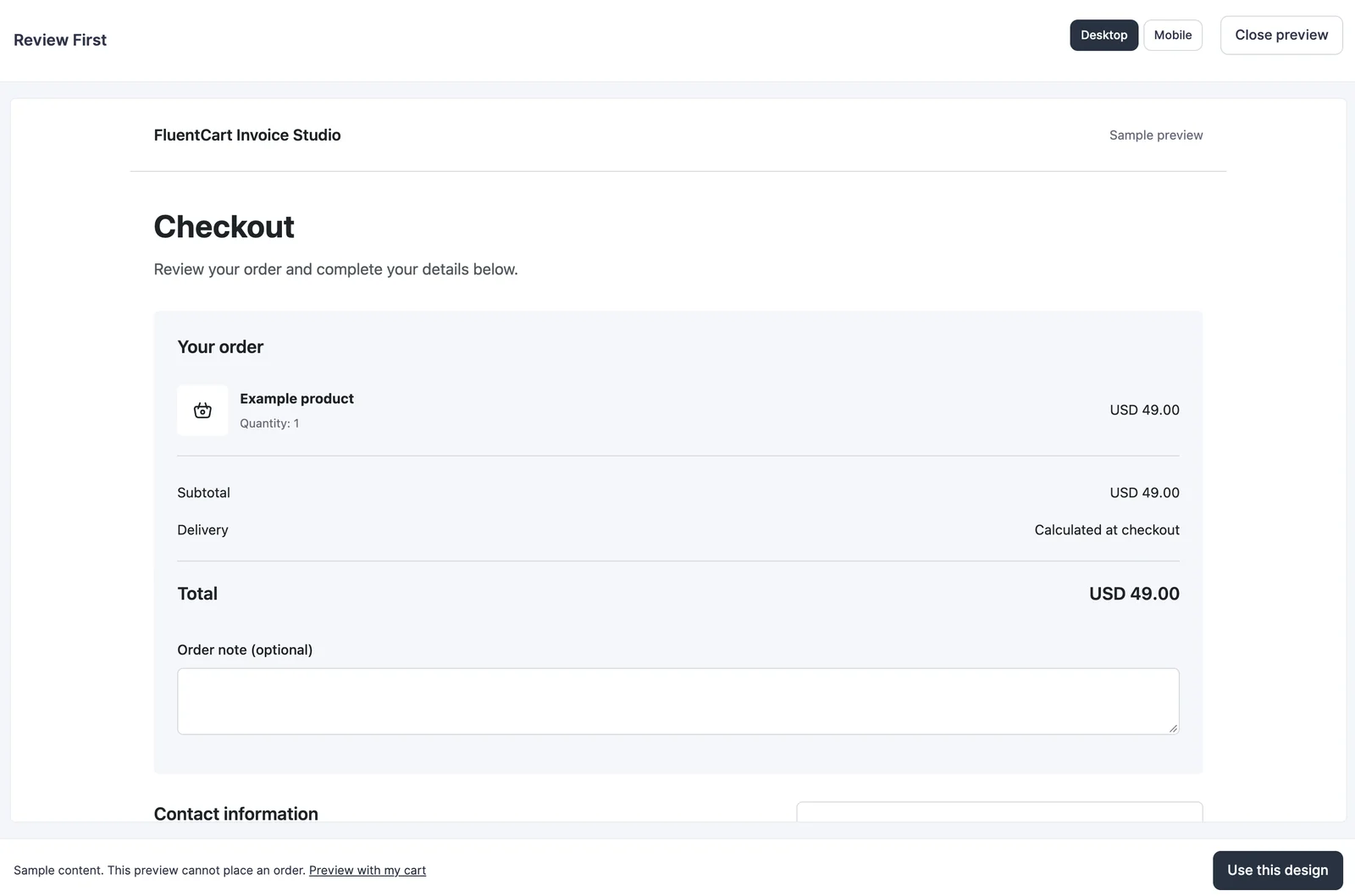The image size is (1355, 896).
Task: Click the Example product price USD 49.00
Action: pos(1144,410)
